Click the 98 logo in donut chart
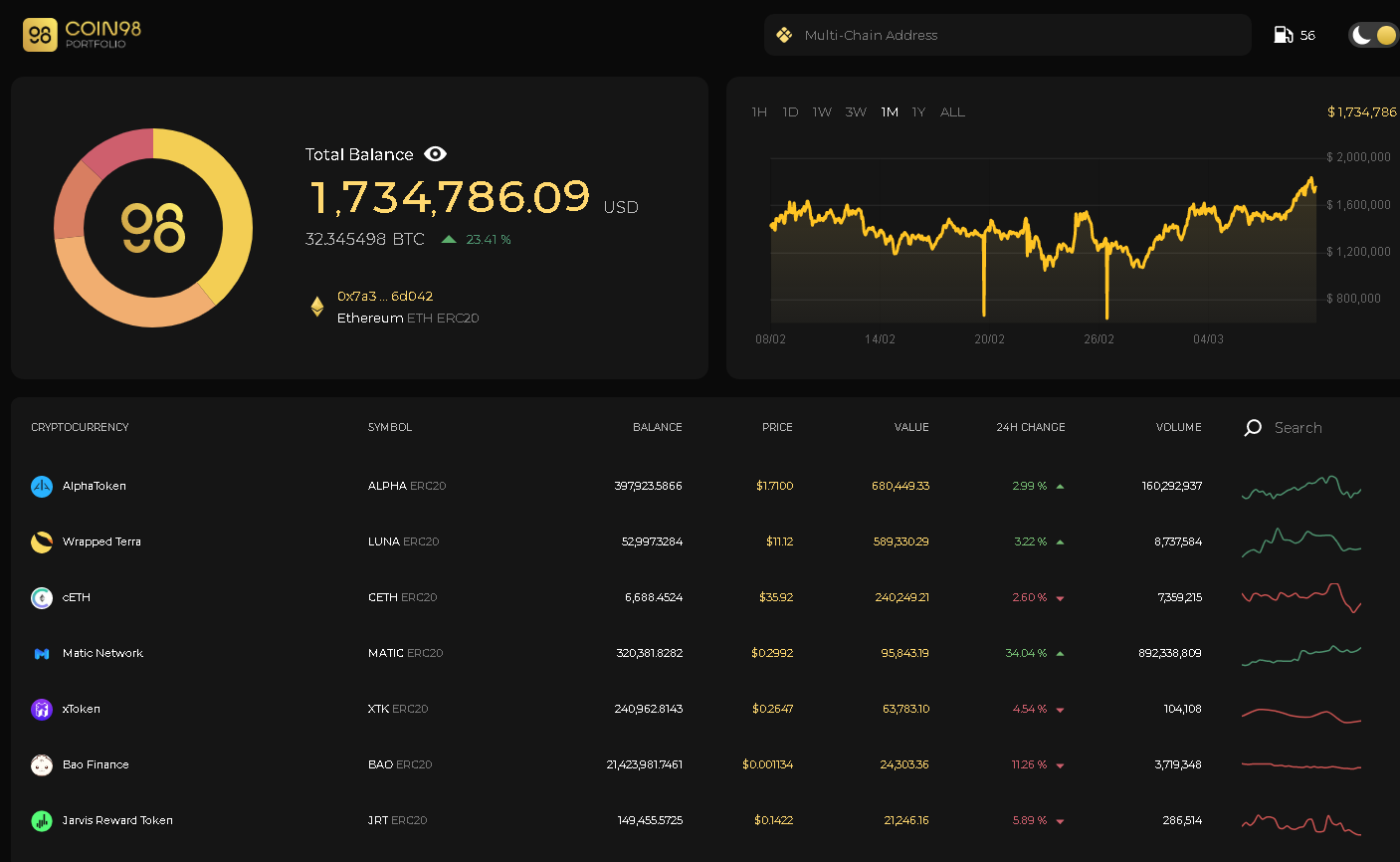Image resolution: width=1400 pixels, height=862 pixels. click(x=153, y=228)
